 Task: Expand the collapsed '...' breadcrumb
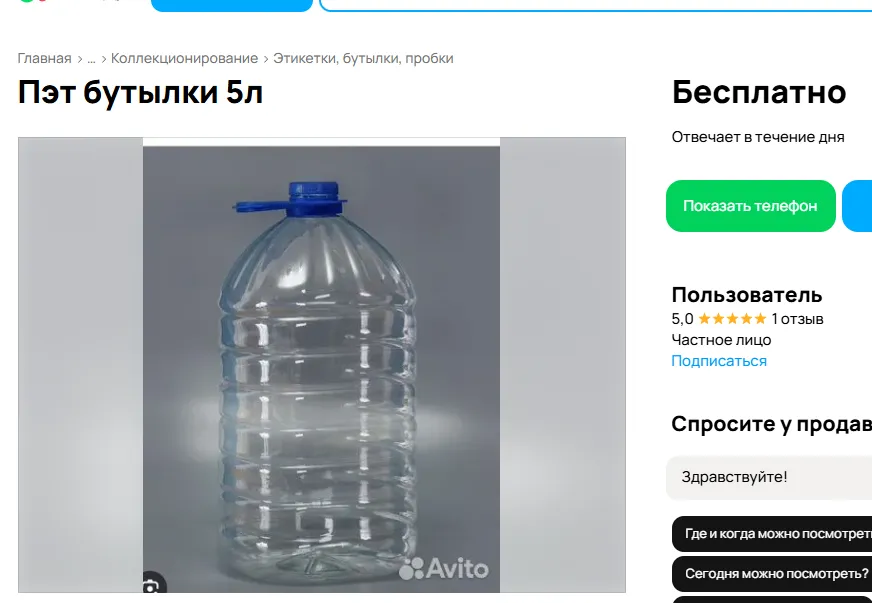91,58
